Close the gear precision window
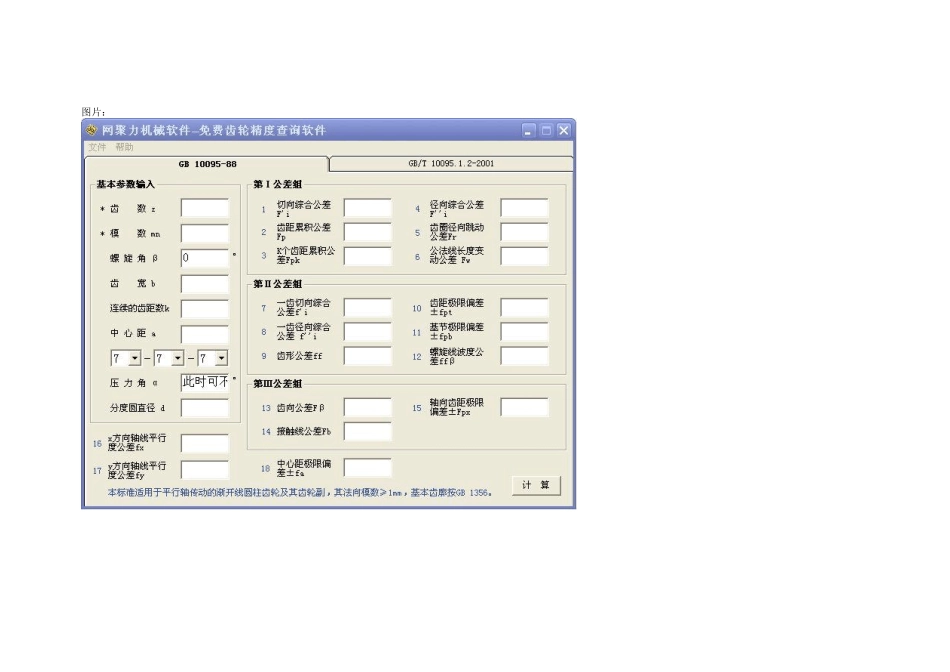 coord(564,130)
